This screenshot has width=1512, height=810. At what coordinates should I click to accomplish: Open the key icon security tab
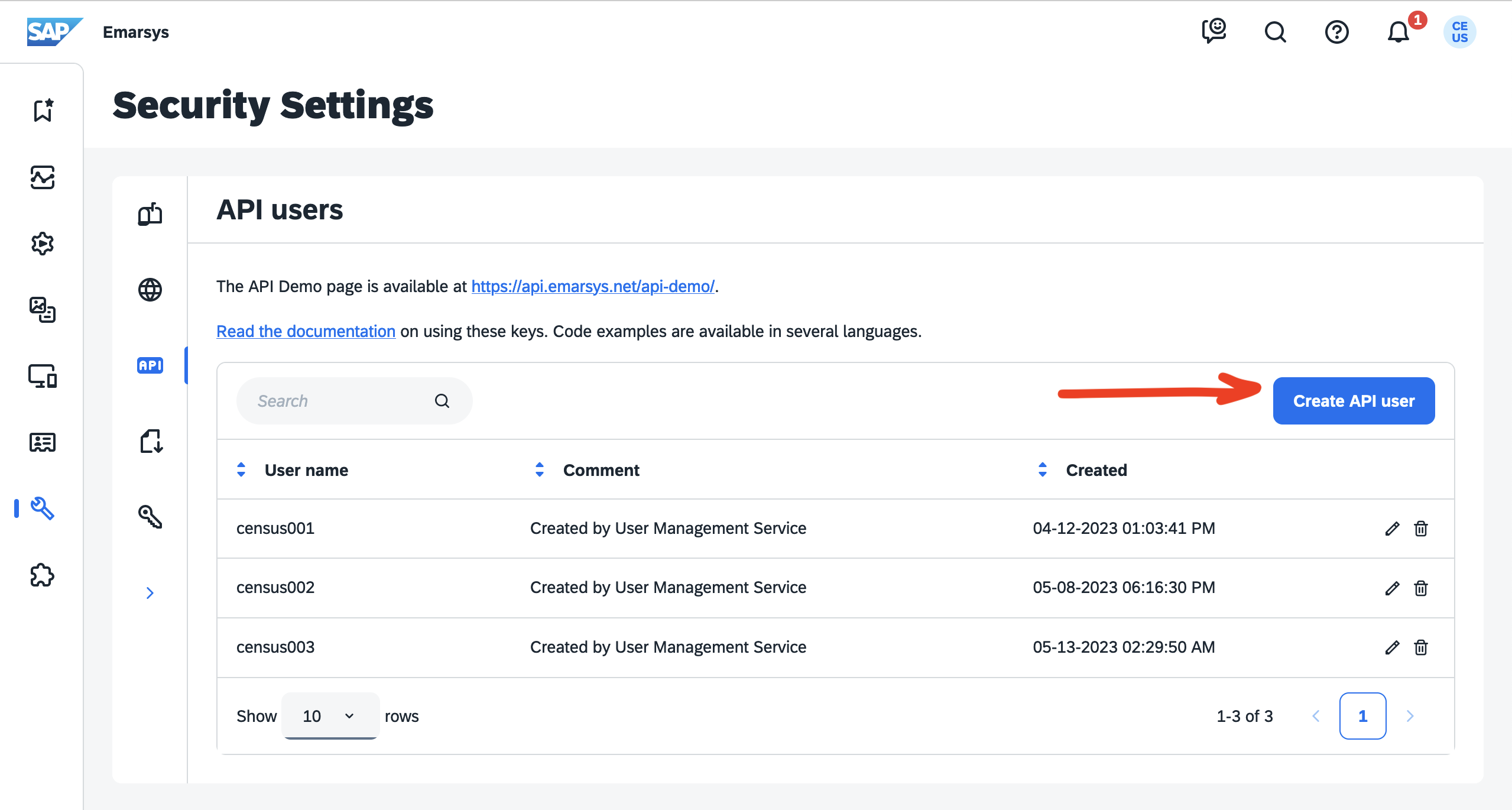tap(150, 517)
